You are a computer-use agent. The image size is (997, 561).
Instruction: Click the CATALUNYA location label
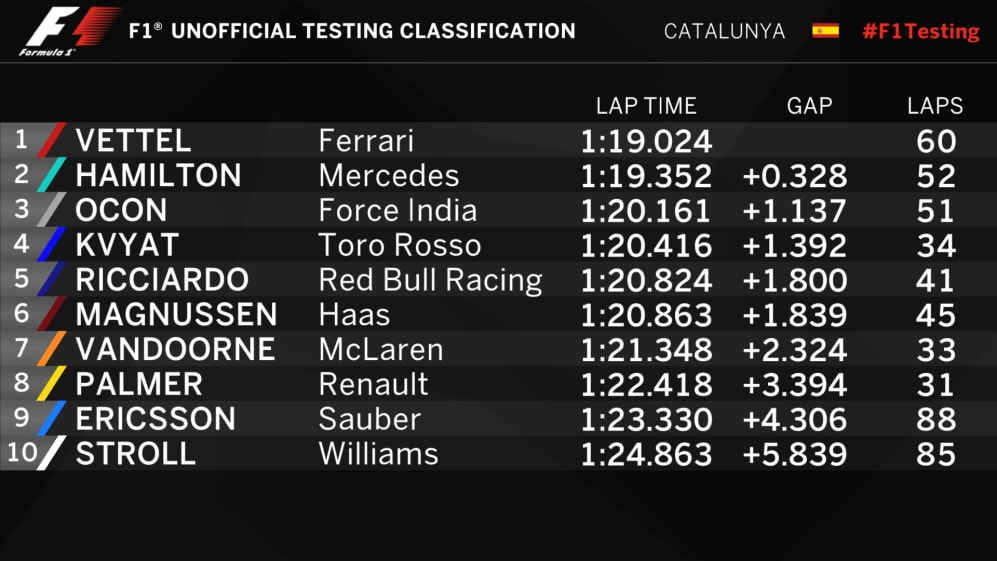coord(724,31)
